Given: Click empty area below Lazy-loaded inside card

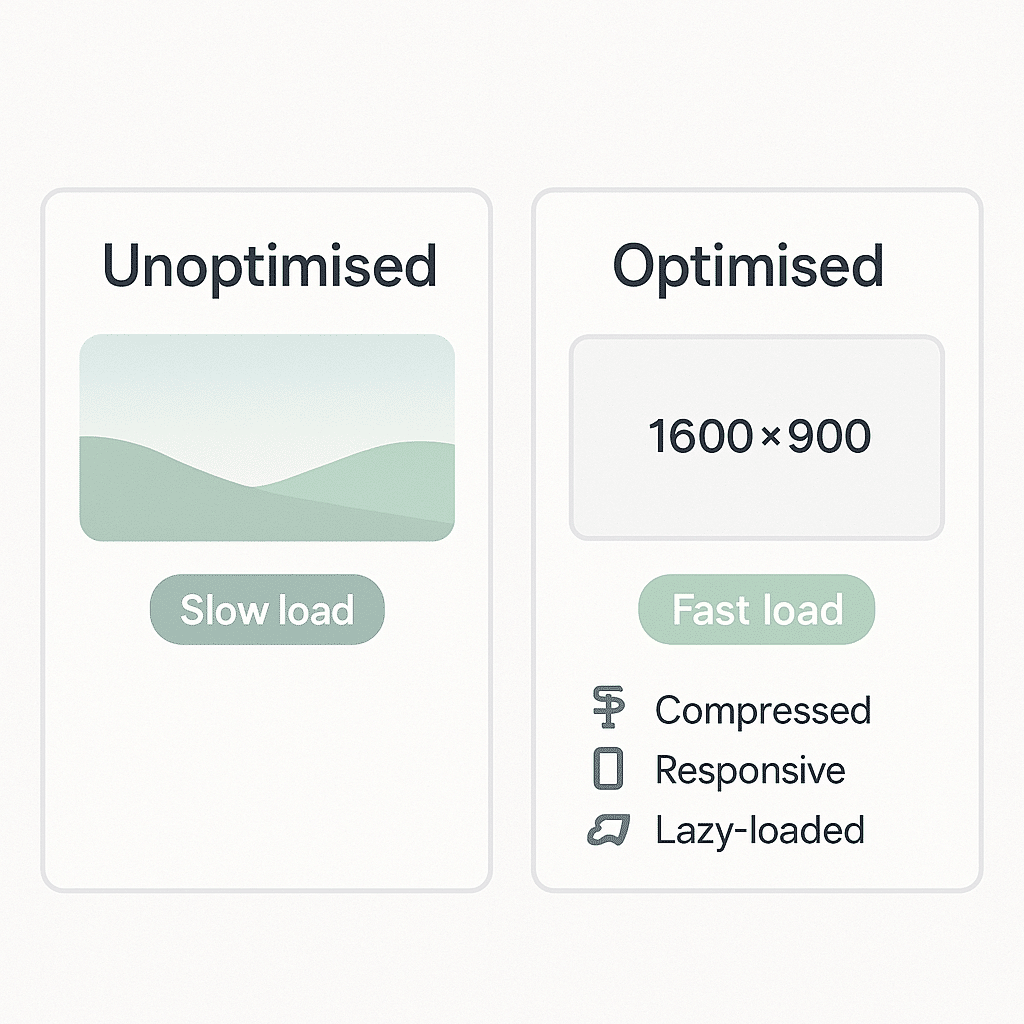Looking at the screenshot, I should click(x=756, y=868).
